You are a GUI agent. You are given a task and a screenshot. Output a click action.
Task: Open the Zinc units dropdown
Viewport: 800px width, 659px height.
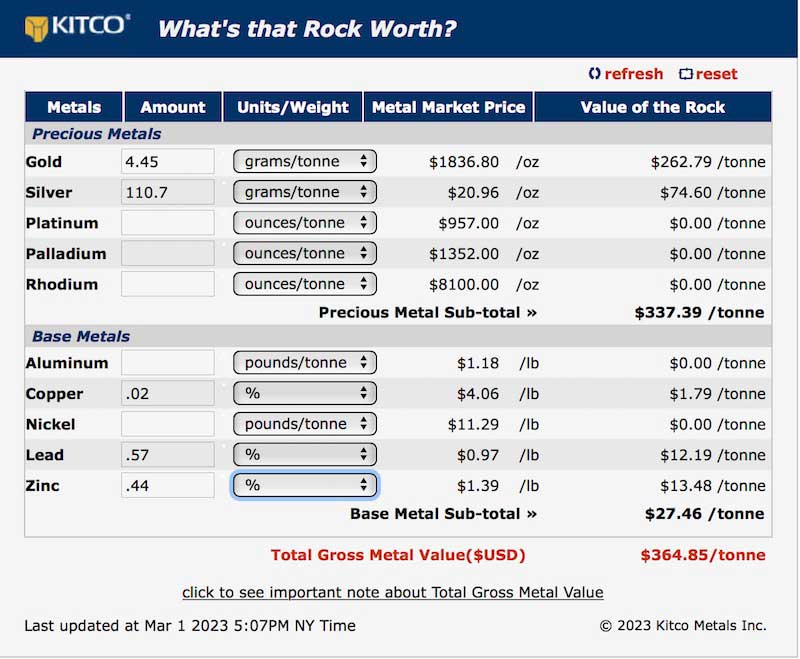click(x=305, y=485)
